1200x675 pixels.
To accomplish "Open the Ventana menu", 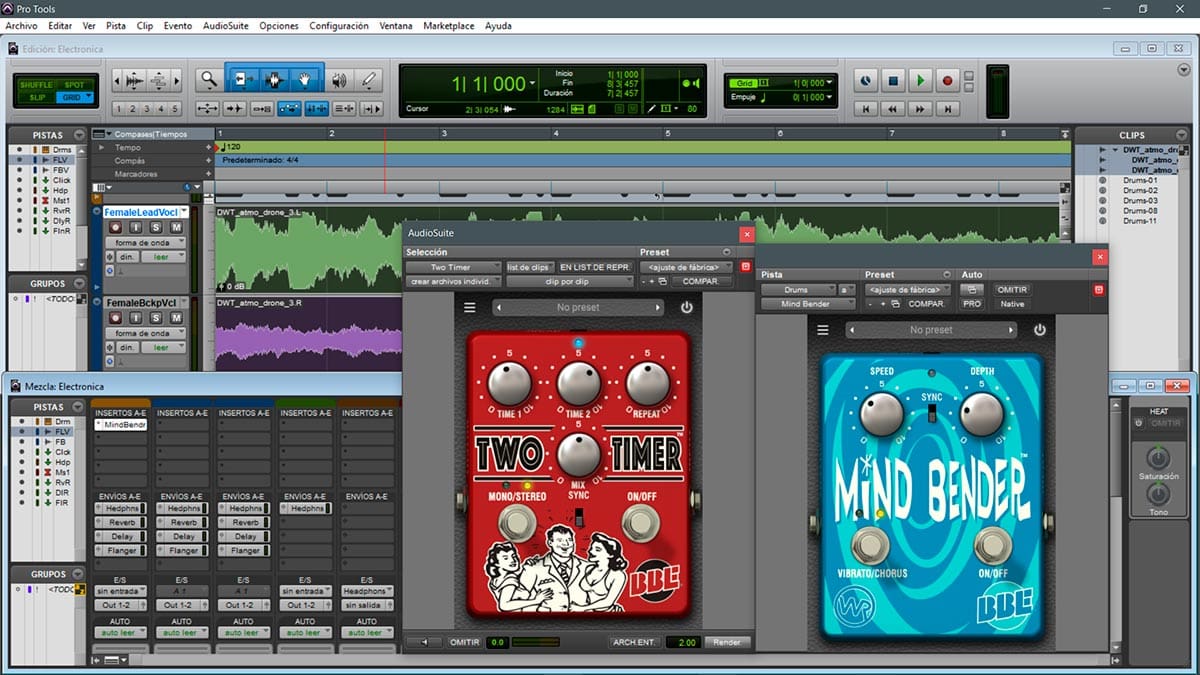I will click(x=396, y=26).
